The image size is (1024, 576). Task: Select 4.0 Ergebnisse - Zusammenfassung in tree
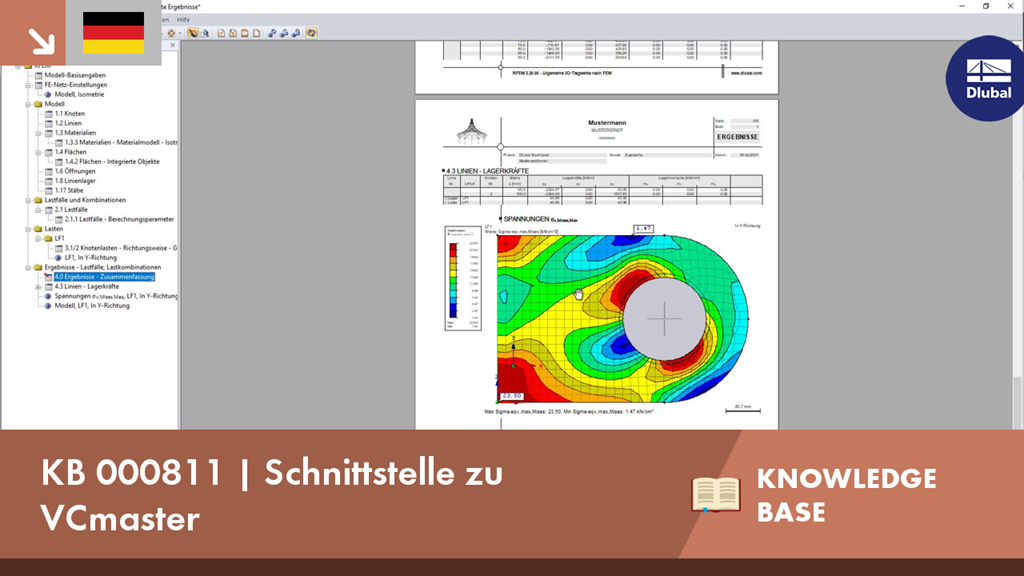104,277
